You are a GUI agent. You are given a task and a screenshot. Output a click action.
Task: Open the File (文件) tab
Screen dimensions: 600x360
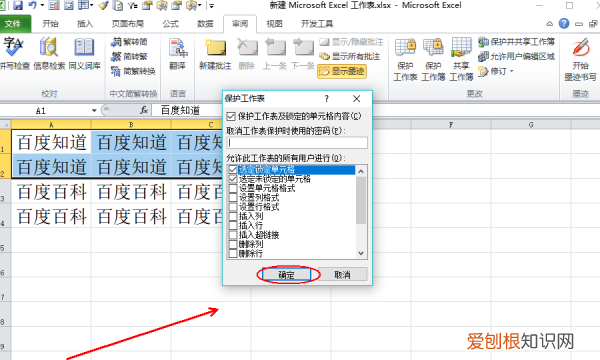click(13, 24)
